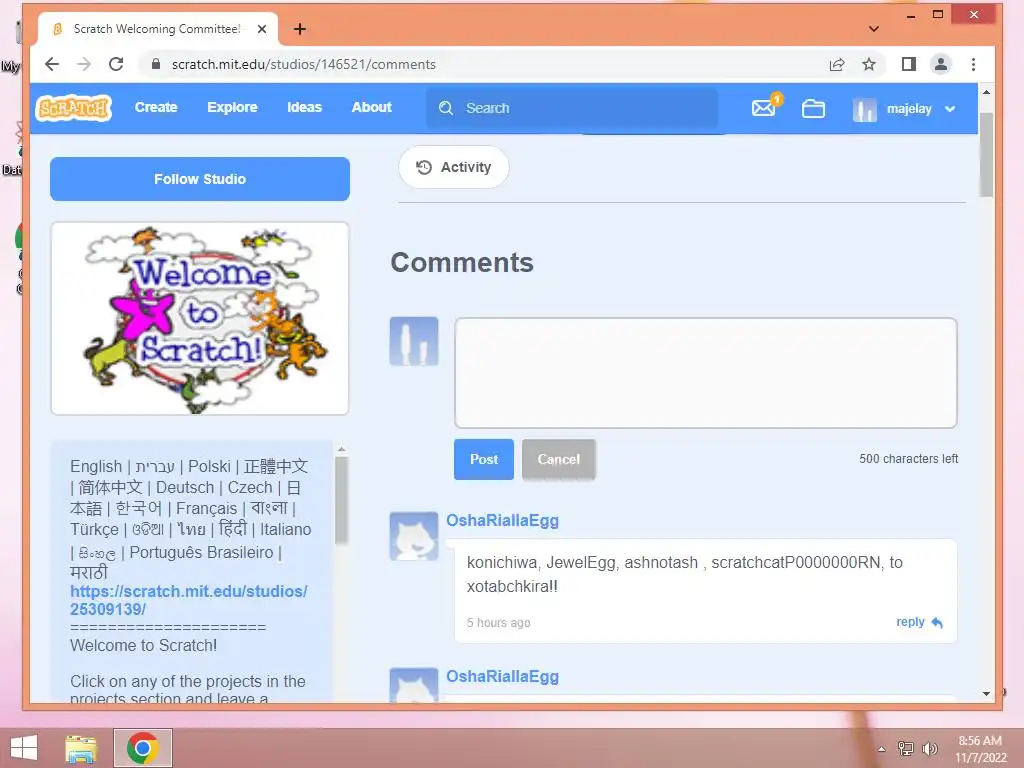Click the description scrollbar up arrow
The height and width of the screenshot is (768, 1024).
click(x=342, y=449)
